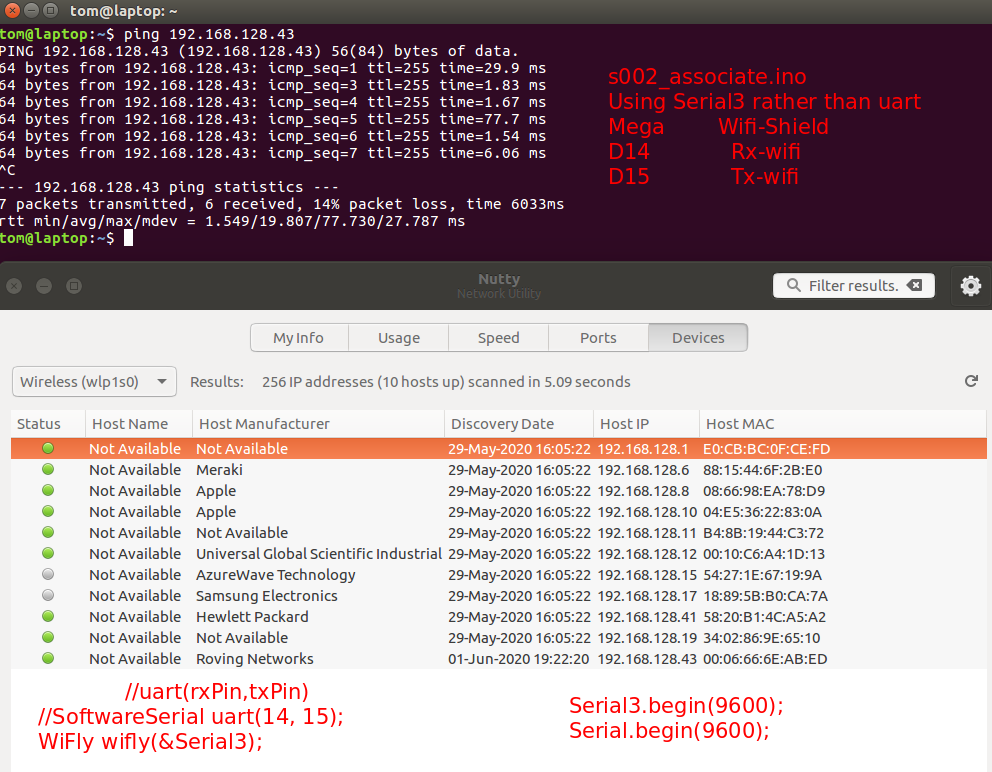Open the Wireless (wlp1s0) interface dropdown
The width and height of the screenshot is (992, 772).
point(94,382)
